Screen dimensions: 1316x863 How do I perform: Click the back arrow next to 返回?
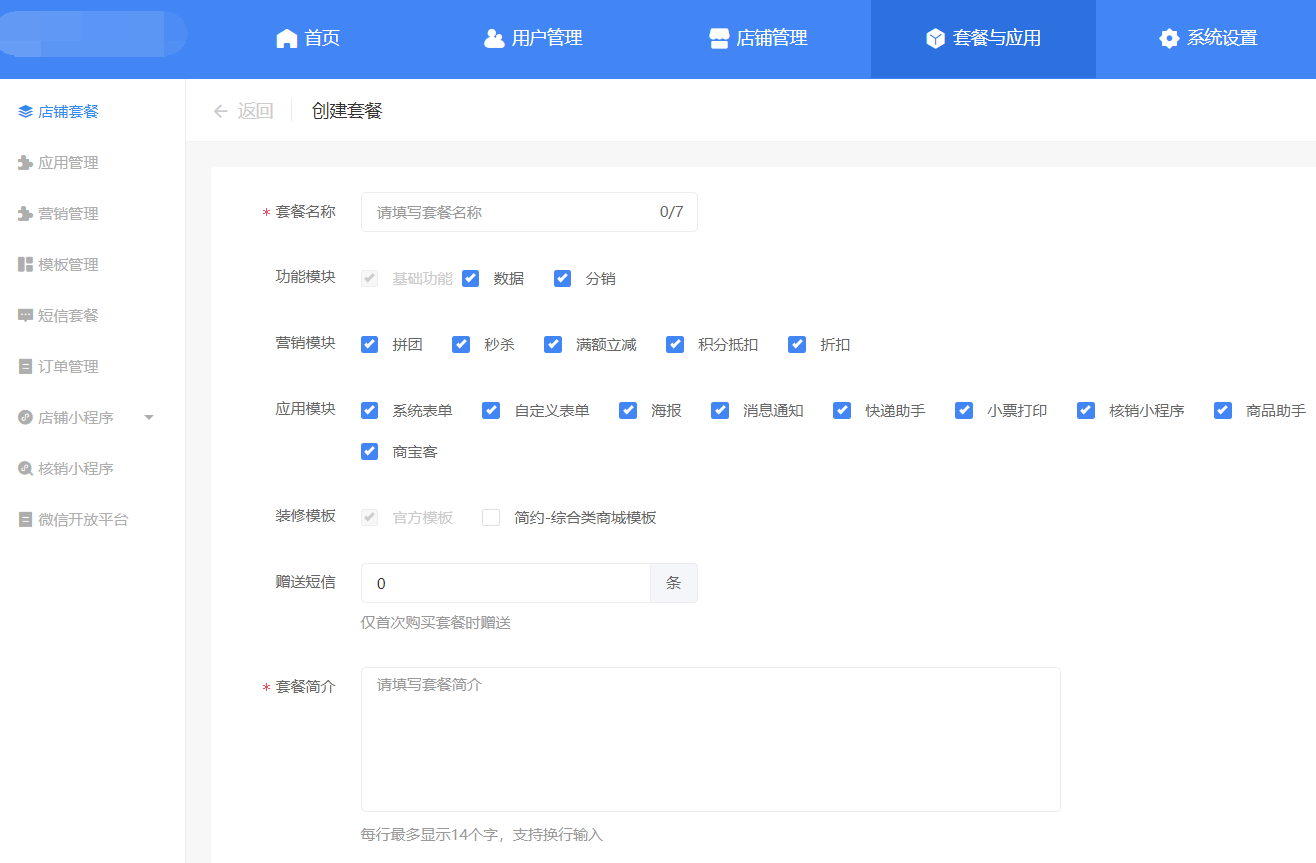[x=221, y=111]
